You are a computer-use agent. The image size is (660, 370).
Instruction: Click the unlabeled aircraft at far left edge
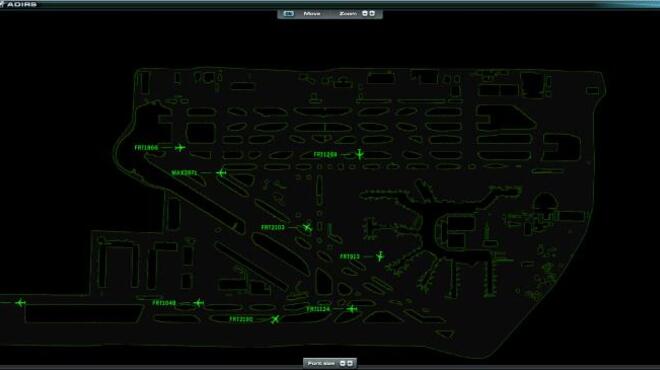(x=20, y=303)
